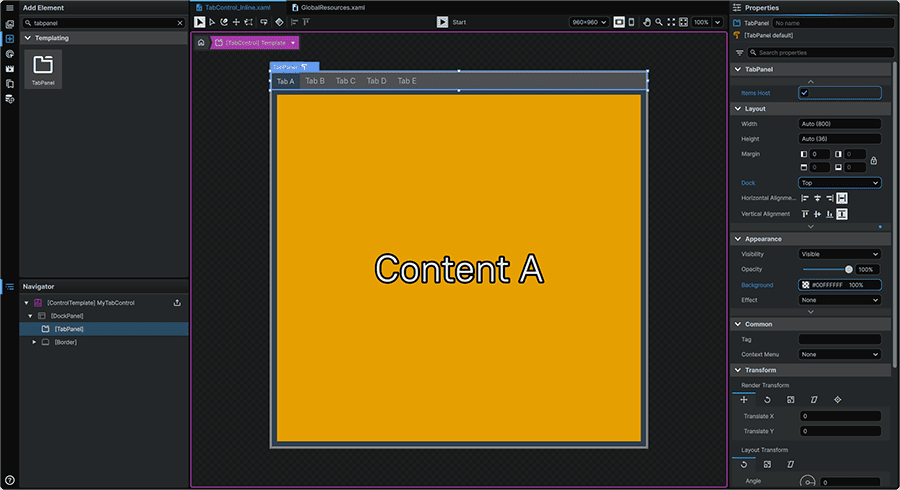Select Tab C in the design canvas
Screen dimensions: 900x490
coord(346,81)
